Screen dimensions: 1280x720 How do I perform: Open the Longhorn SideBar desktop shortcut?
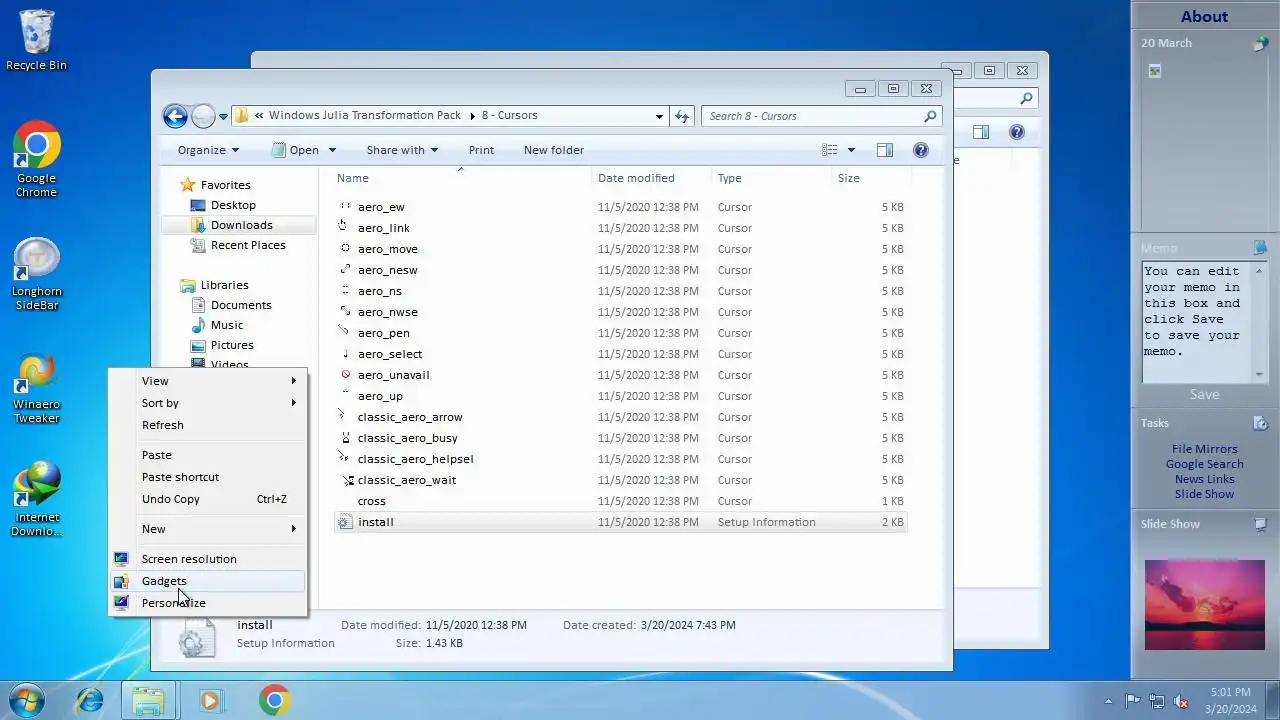pos(36,274)
